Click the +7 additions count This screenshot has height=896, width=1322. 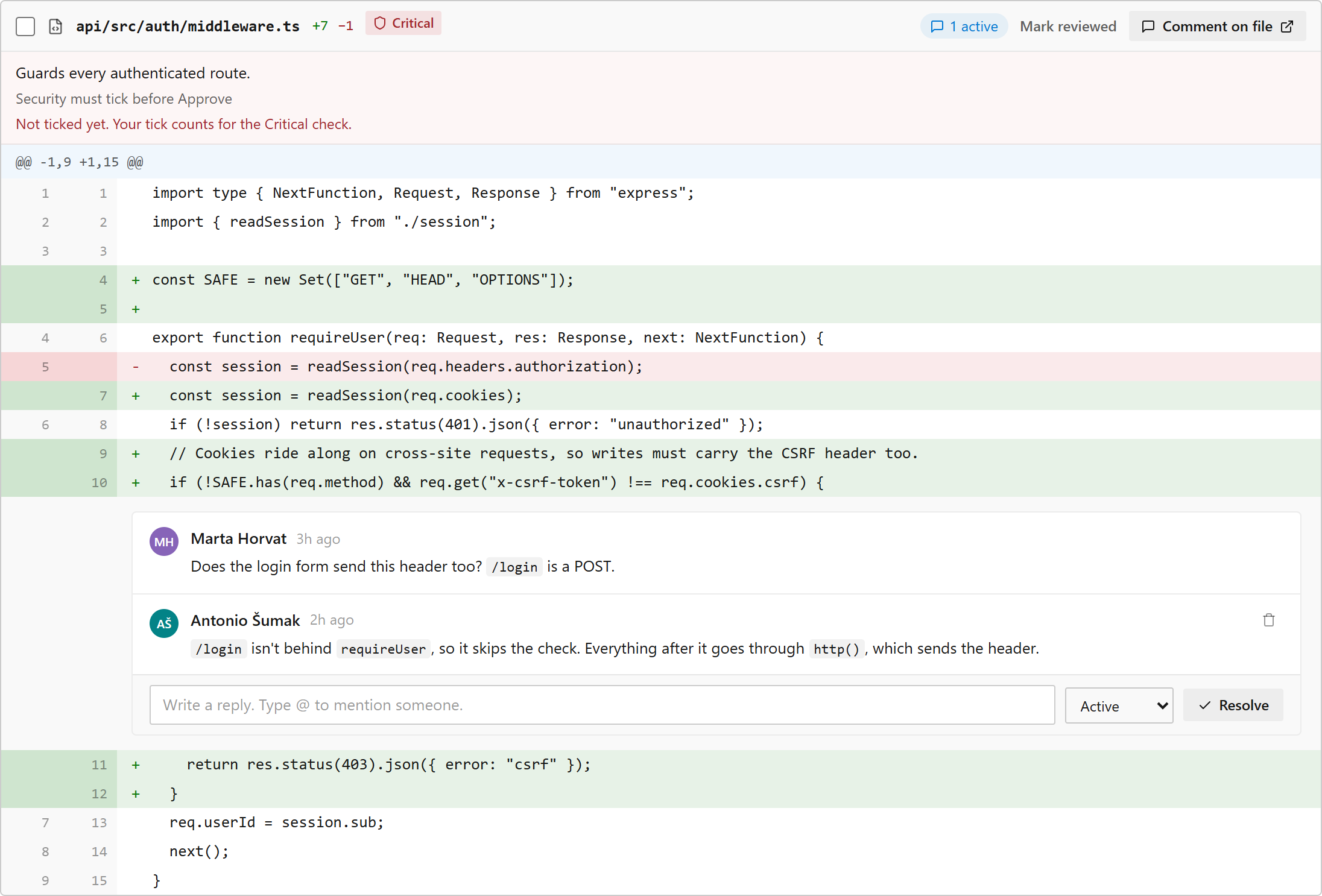[x=320, y=27]
